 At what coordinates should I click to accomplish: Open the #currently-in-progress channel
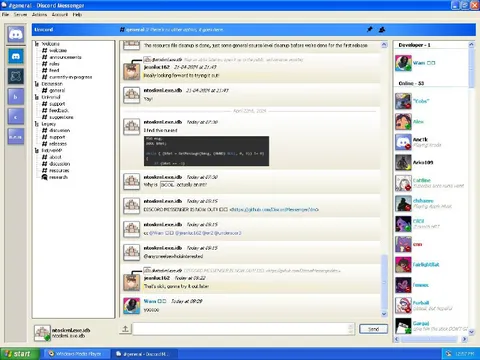67,77
